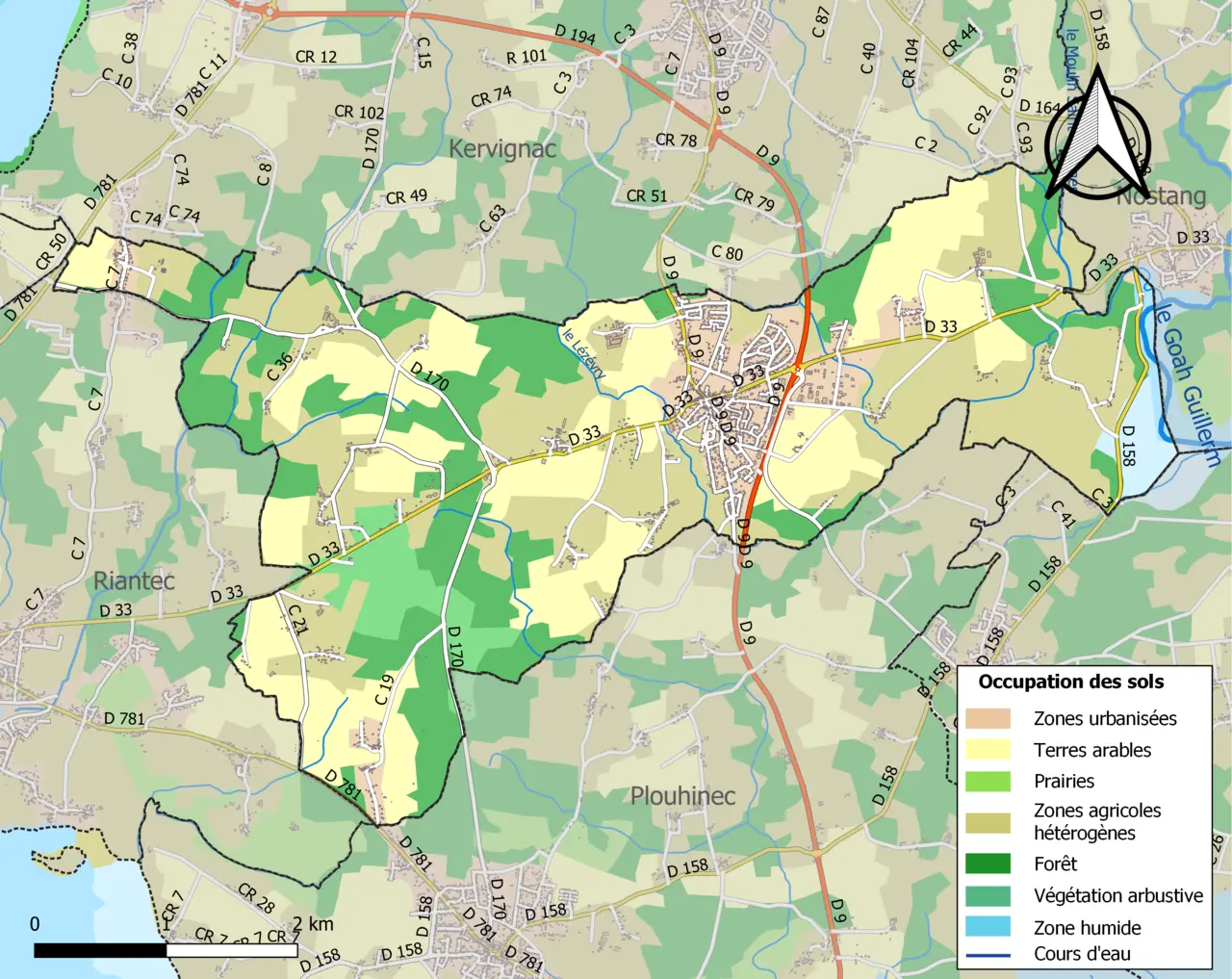Click the 'CR 50' road label
This screenshot has height=979, width=1232.
pyautogui.click(x=51, y=251)
